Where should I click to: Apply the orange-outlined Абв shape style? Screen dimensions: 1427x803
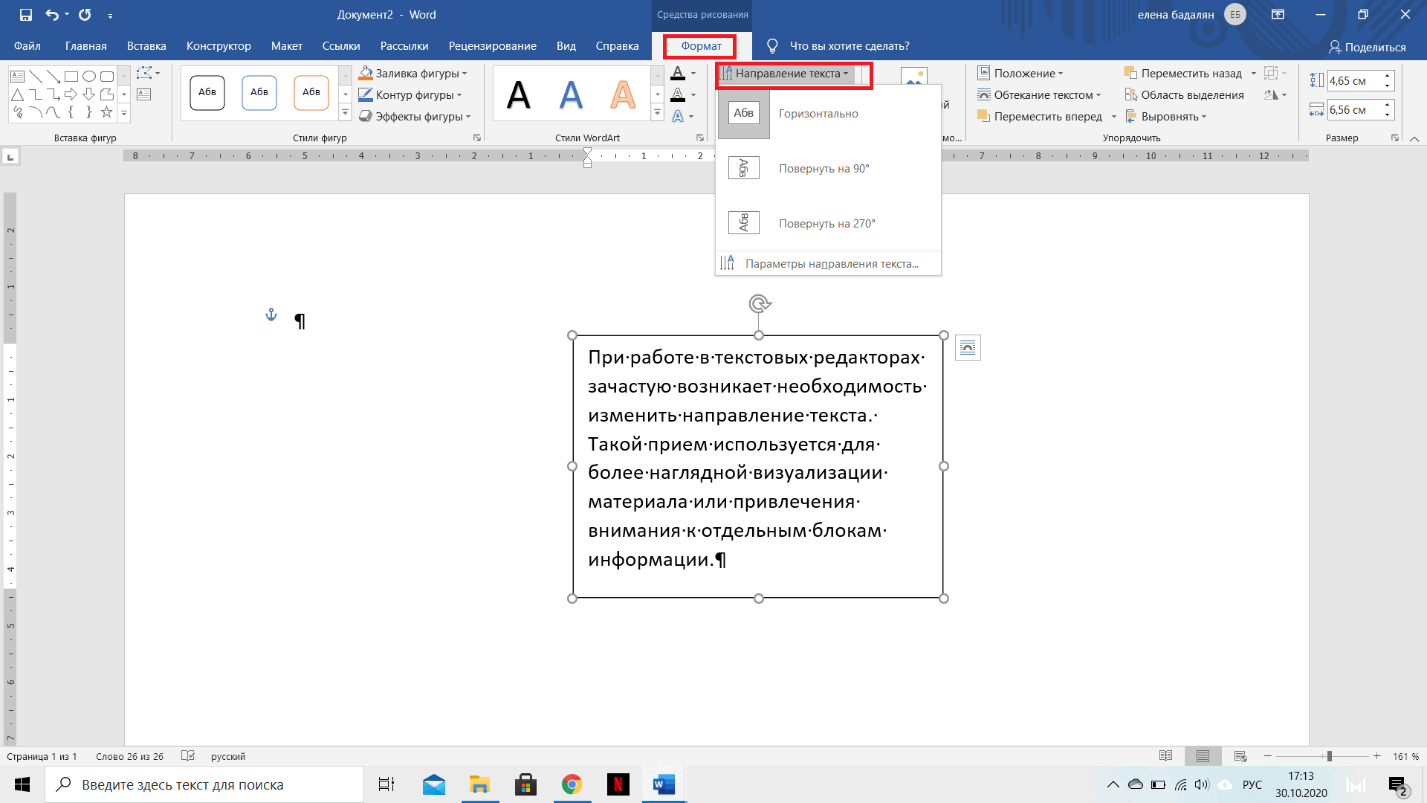tap(311, 92)
